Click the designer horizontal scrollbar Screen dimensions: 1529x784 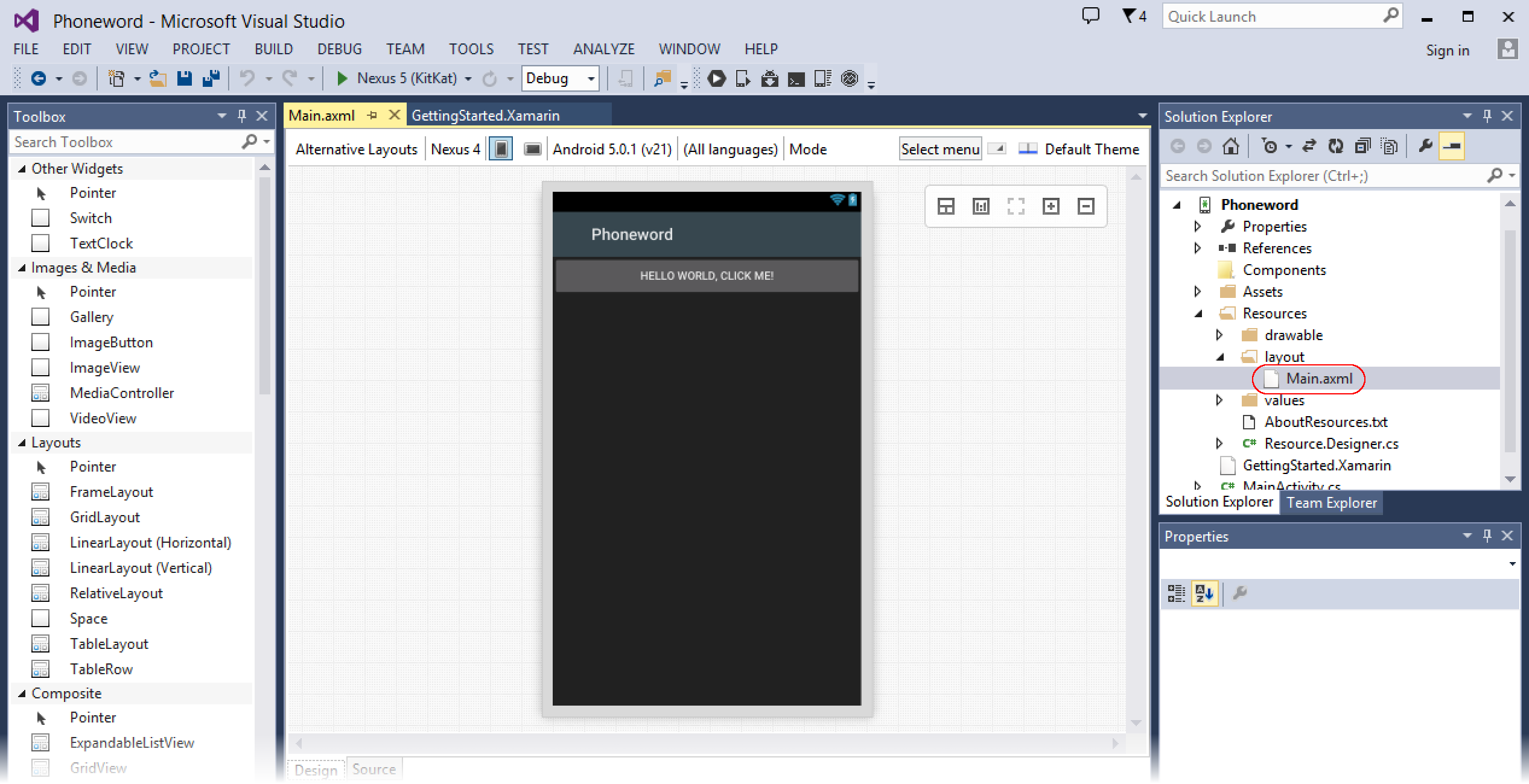[706, 744]
